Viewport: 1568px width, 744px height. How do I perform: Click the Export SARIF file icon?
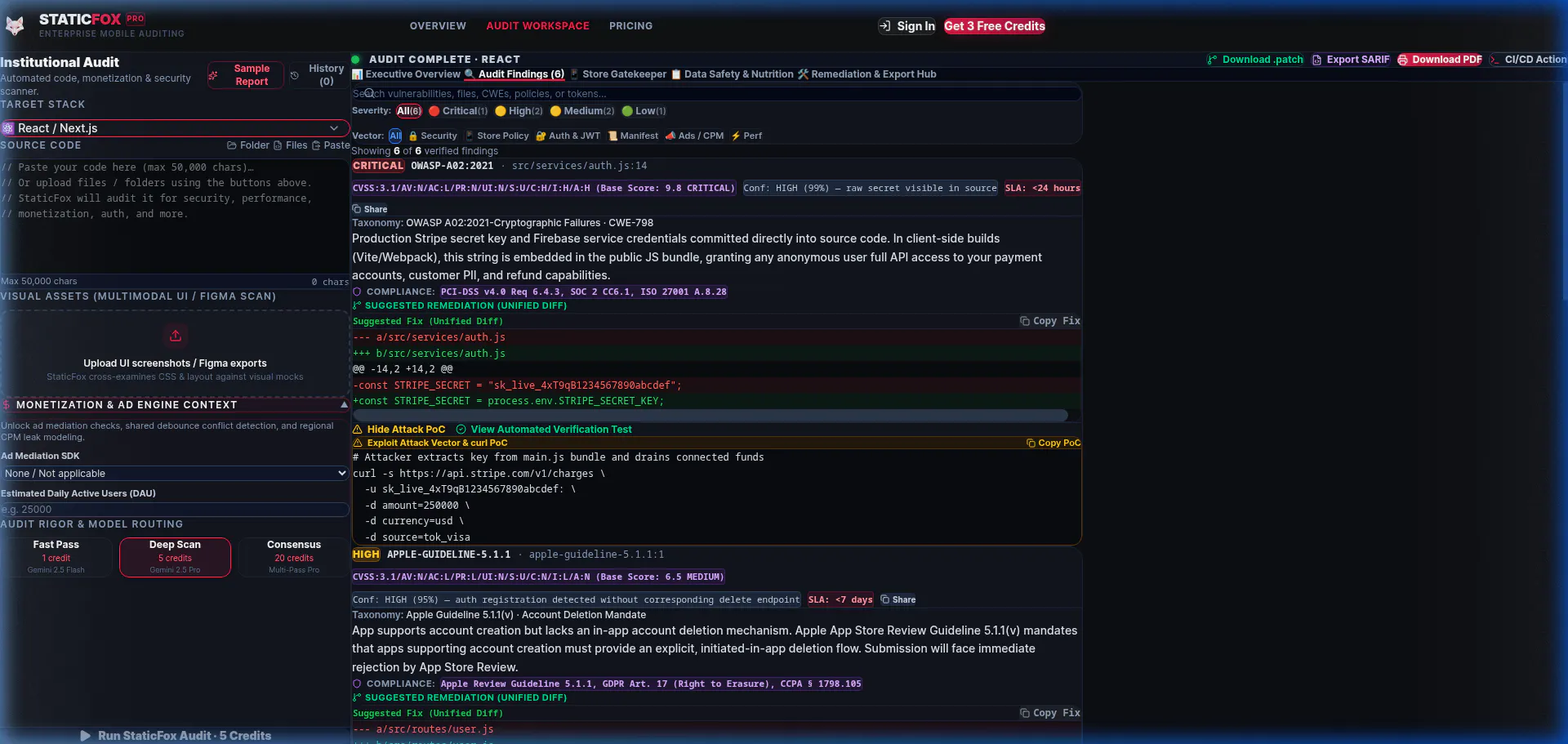1316,60
